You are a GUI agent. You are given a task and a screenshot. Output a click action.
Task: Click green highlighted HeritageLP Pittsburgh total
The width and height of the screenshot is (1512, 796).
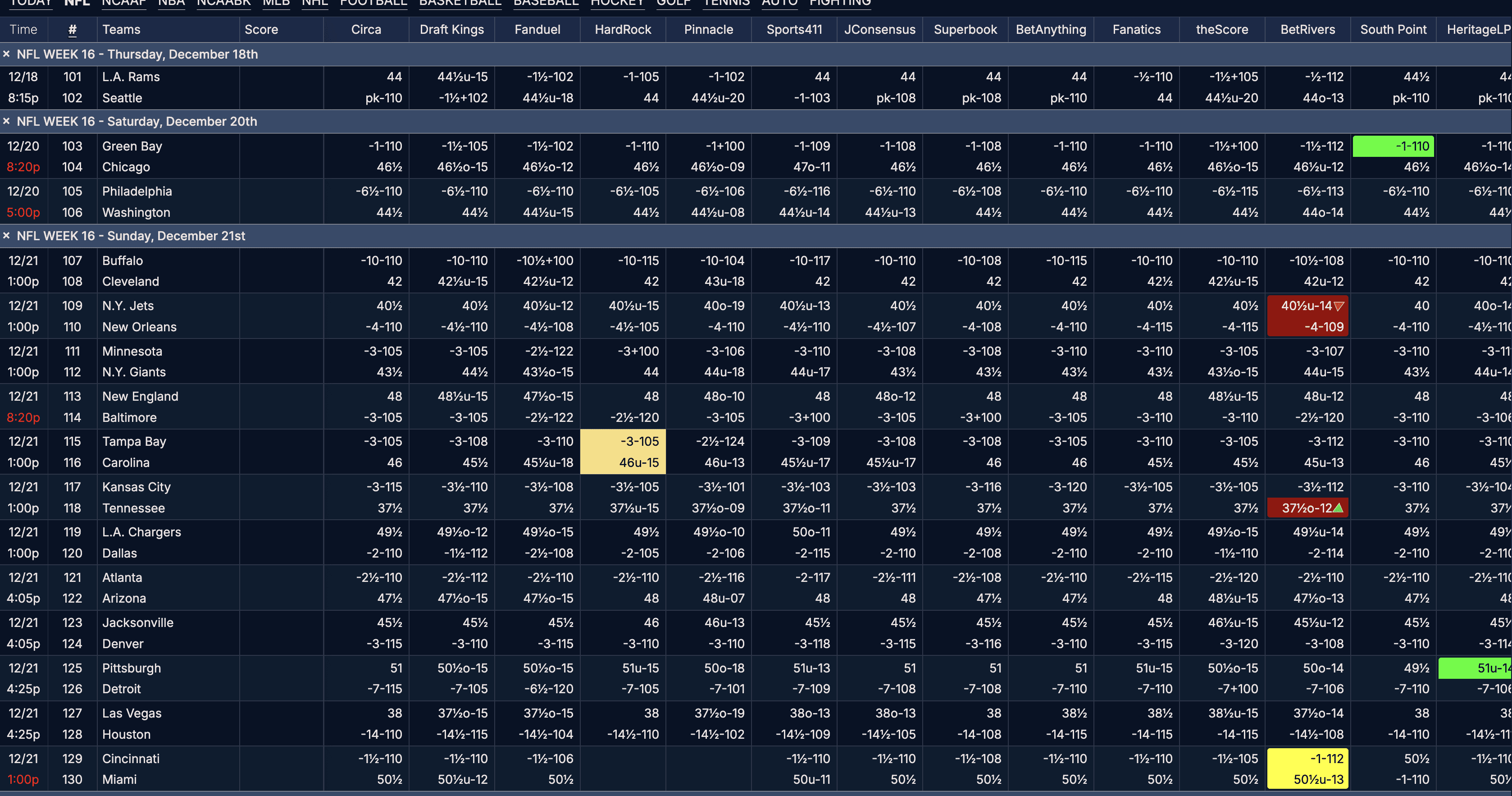click(1475, 668)
